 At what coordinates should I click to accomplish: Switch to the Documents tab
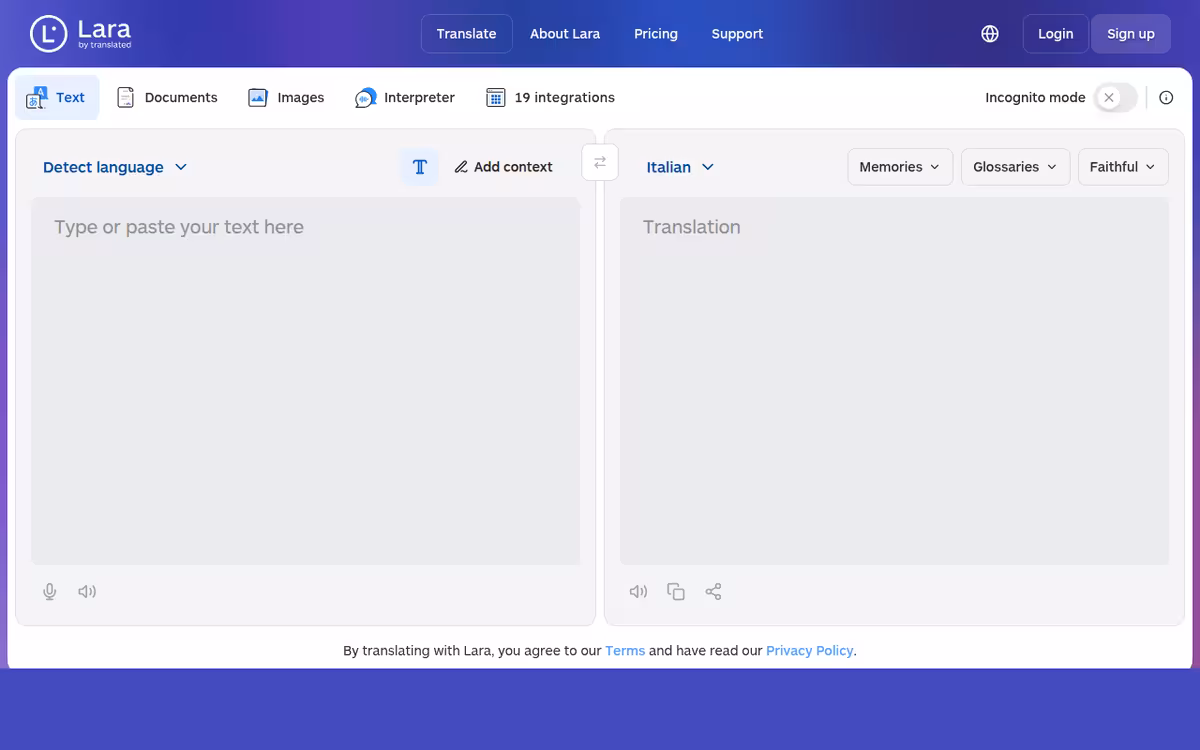pyautogui.click(x=167, y=98)
